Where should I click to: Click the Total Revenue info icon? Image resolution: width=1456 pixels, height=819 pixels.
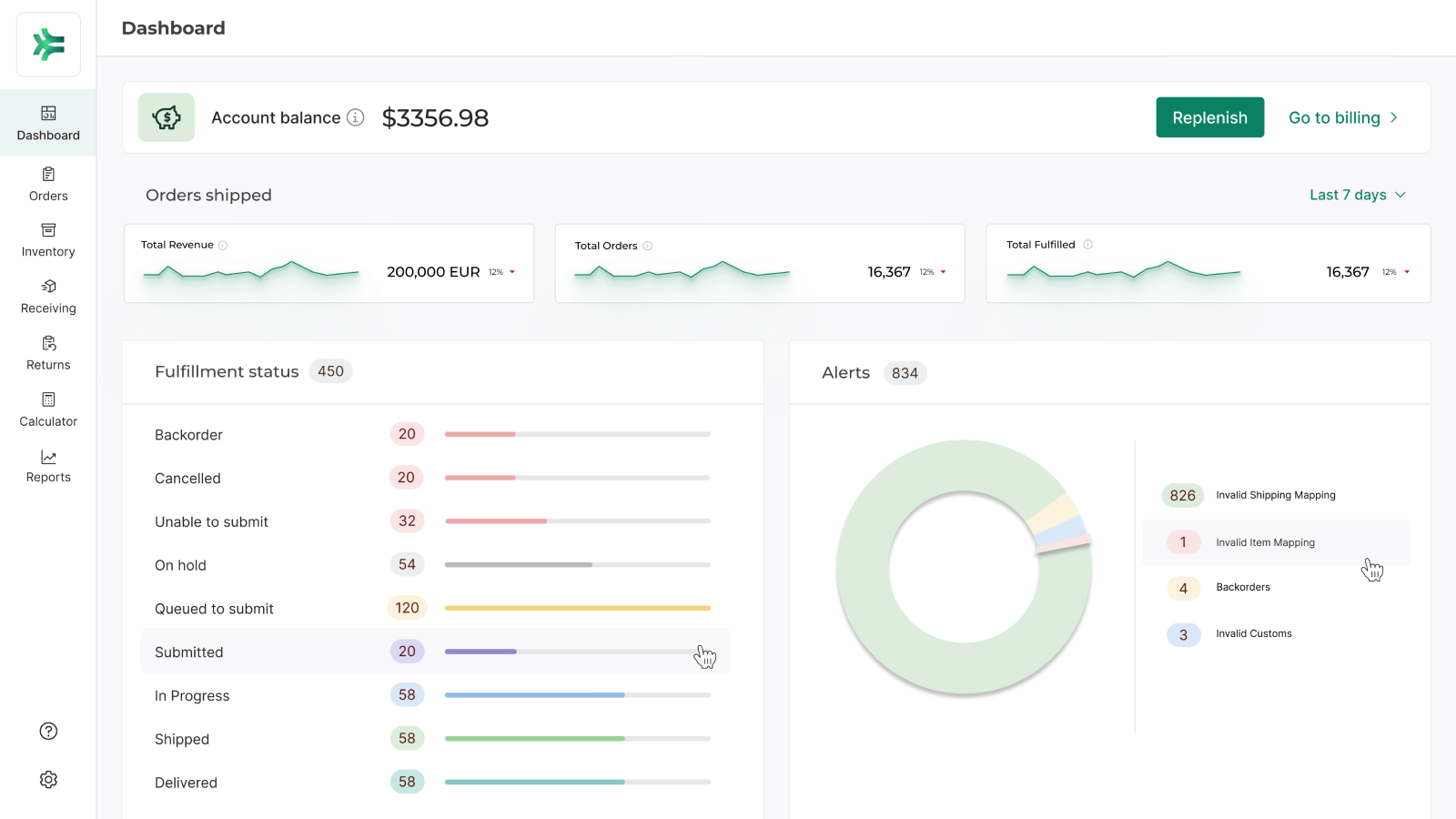tap(223, 246)
